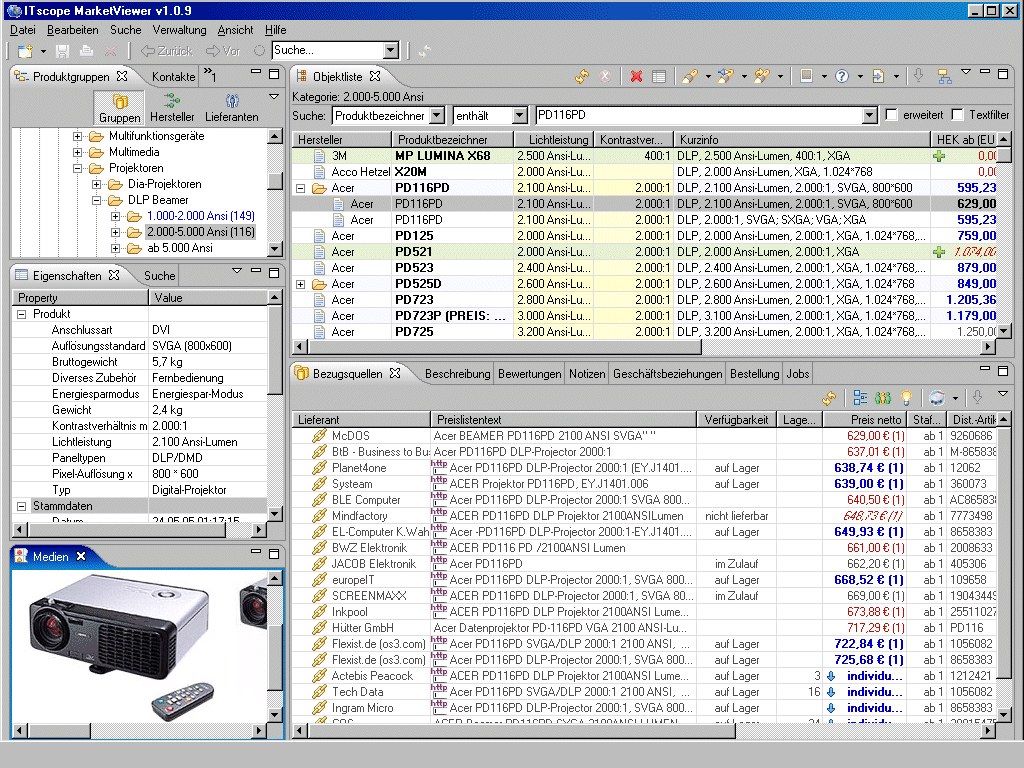Collapse the Stammdaten property section
This screenshot has height=768, width=1024.
pyautogui.click(x=22, y=506)
